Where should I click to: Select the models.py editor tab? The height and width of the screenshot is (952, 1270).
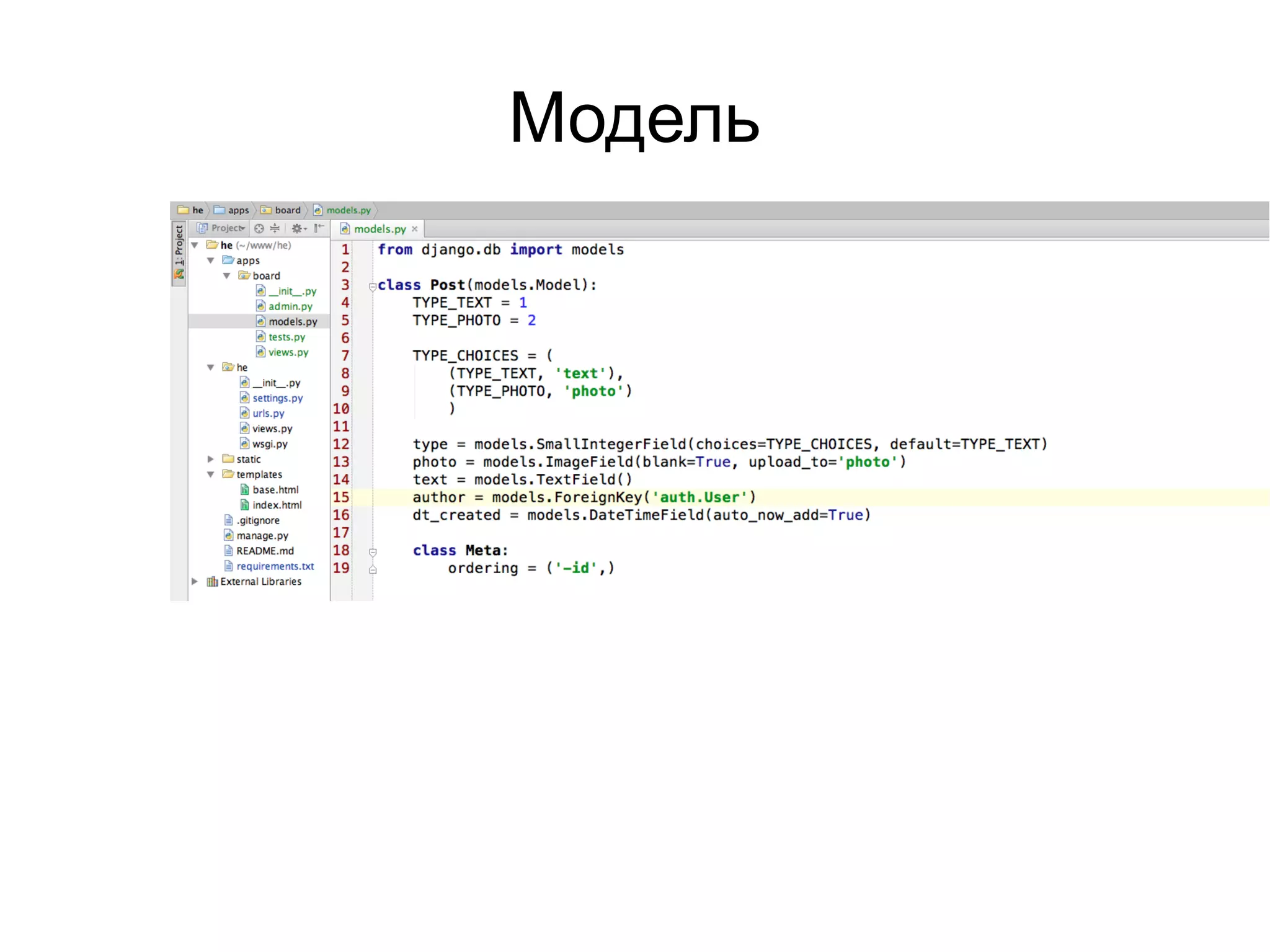[x=379, y=229]
